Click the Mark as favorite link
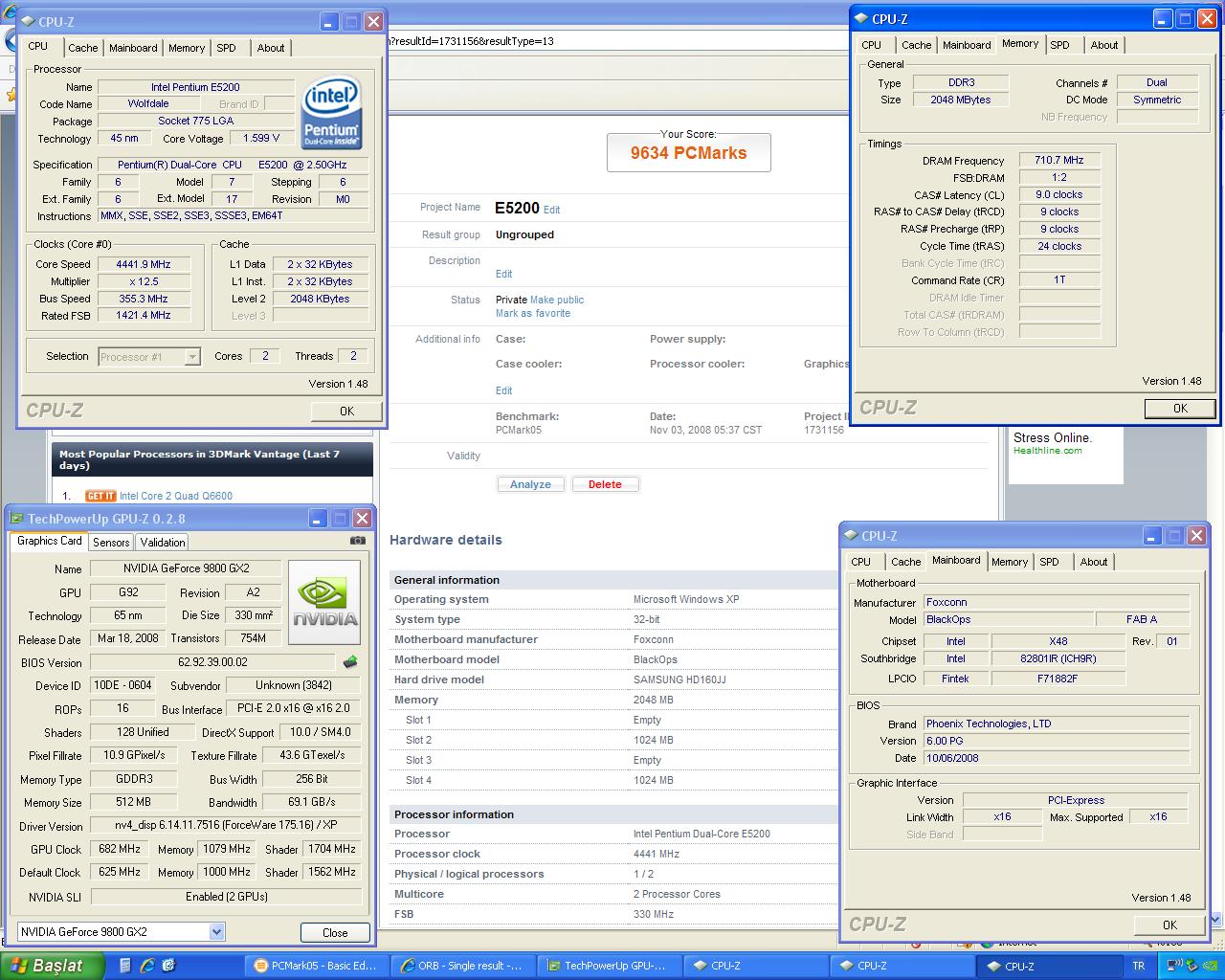This screenshot has width=1225, height=980. 533,313
